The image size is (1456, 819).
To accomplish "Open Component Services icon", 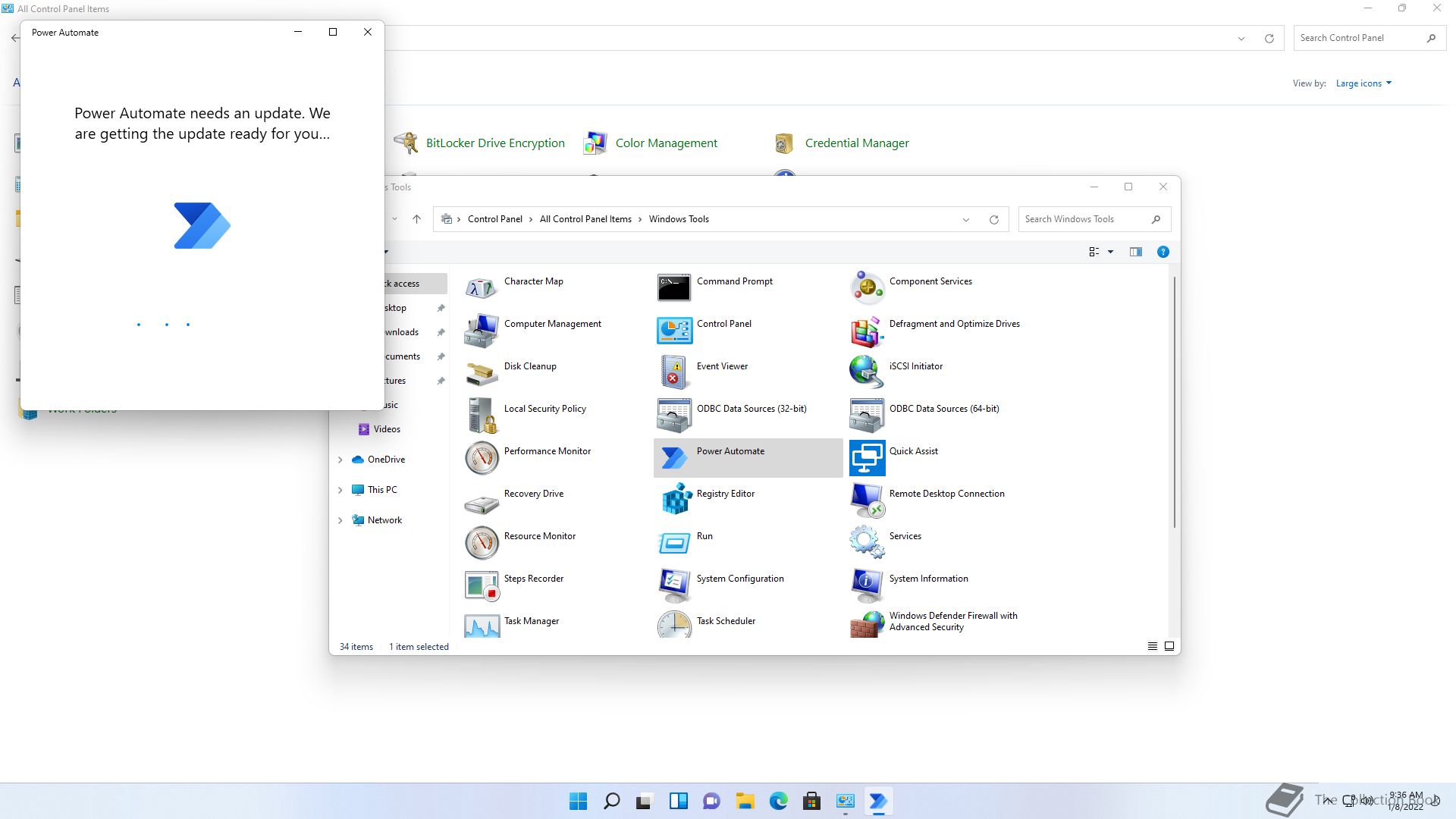I will pos(867,288).
